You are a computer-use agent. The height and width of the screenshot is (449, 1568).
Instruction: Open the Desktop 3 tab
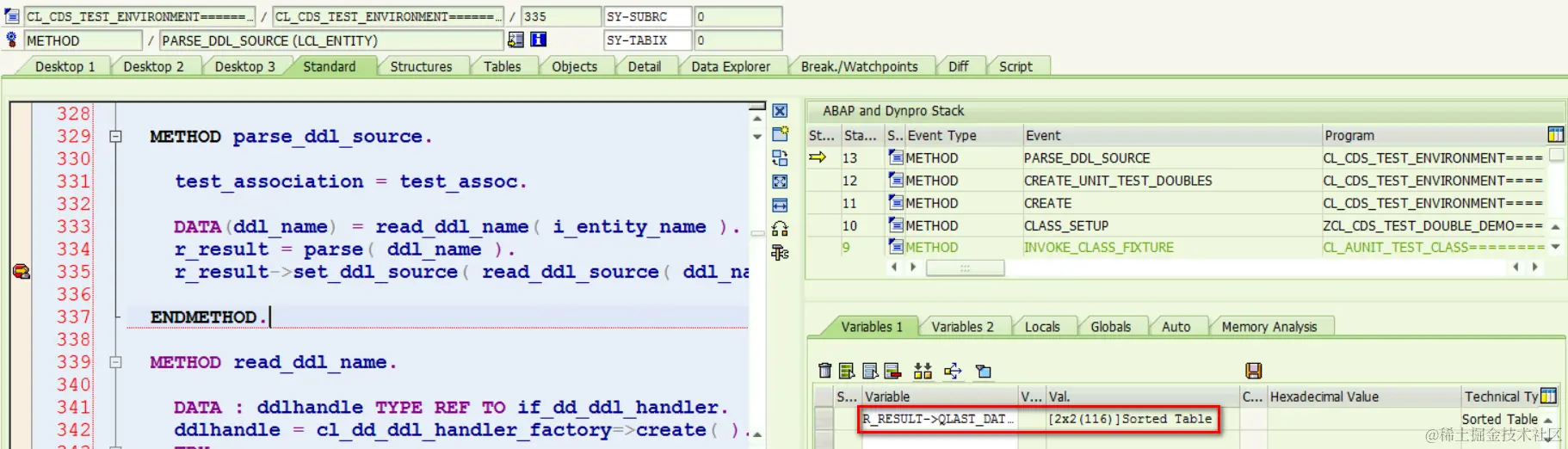point(244,66)
